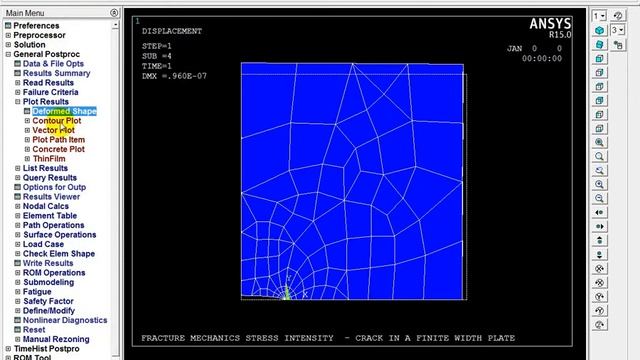Image resolution: width=640 pixels, height=360 pixels.
Task: Expand the Solution tree node
Action: 8,45
